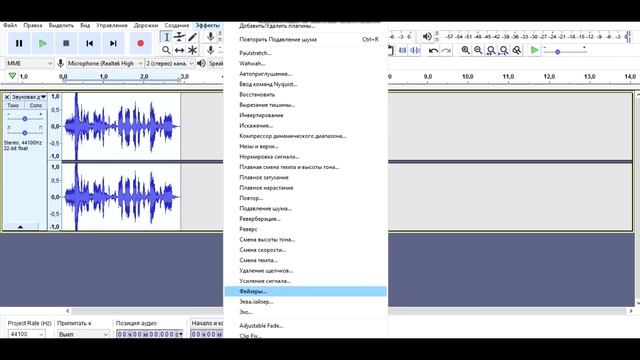The height and width of the screenshot is (360, 640).
Task: Choose Усиление сигнала effect
Action: point(305,281)
